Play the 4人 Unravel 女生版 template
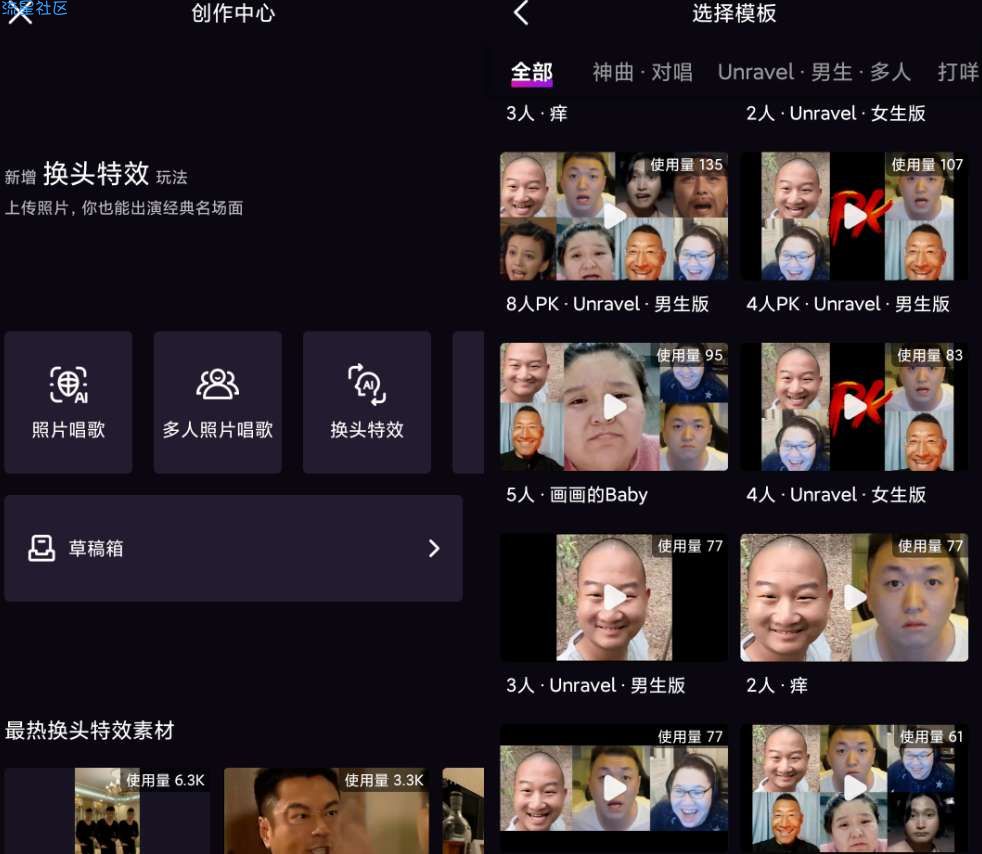 [x=854, y=407]
